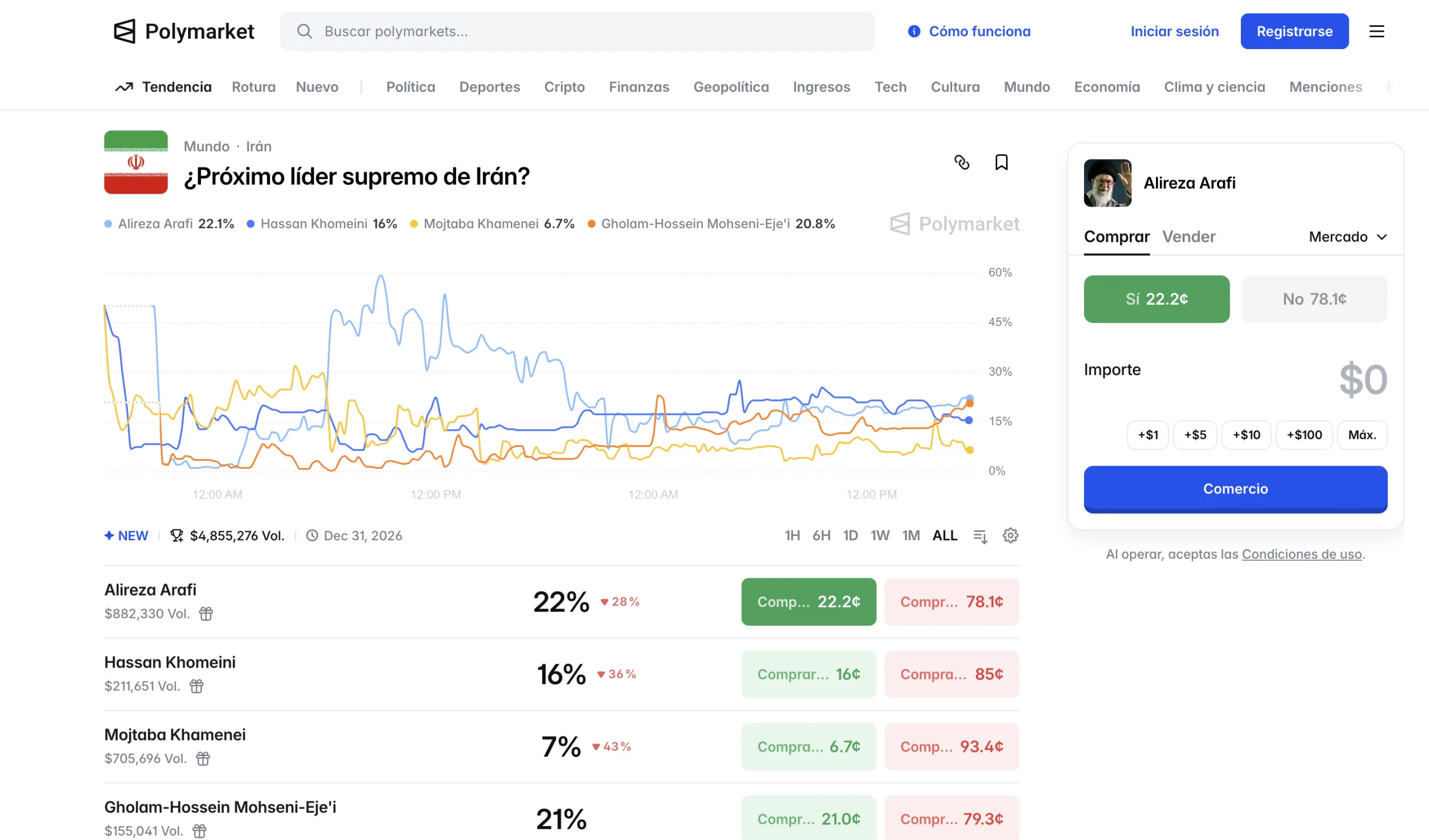1429x840 pixels.
Task: Open the chart settings gear
Action: point(1010,535)
